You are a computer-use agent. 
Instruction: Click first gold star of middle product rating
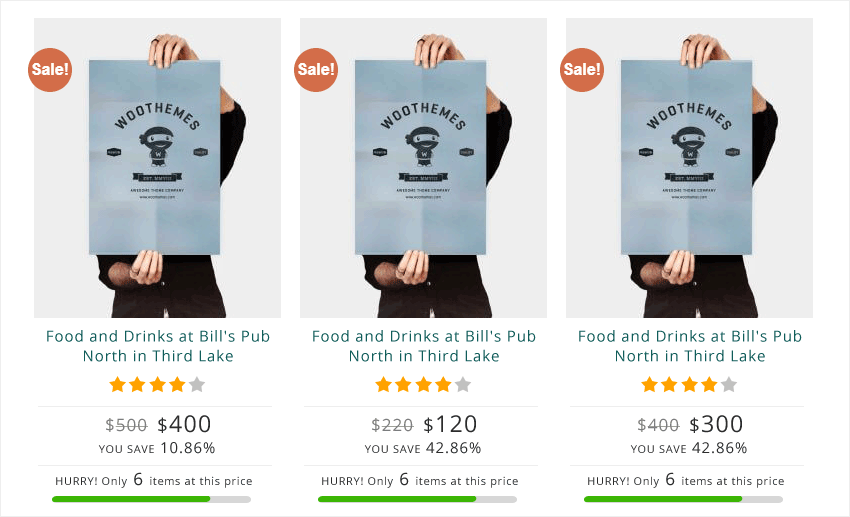pyautogui.click(x=383, y=385)
